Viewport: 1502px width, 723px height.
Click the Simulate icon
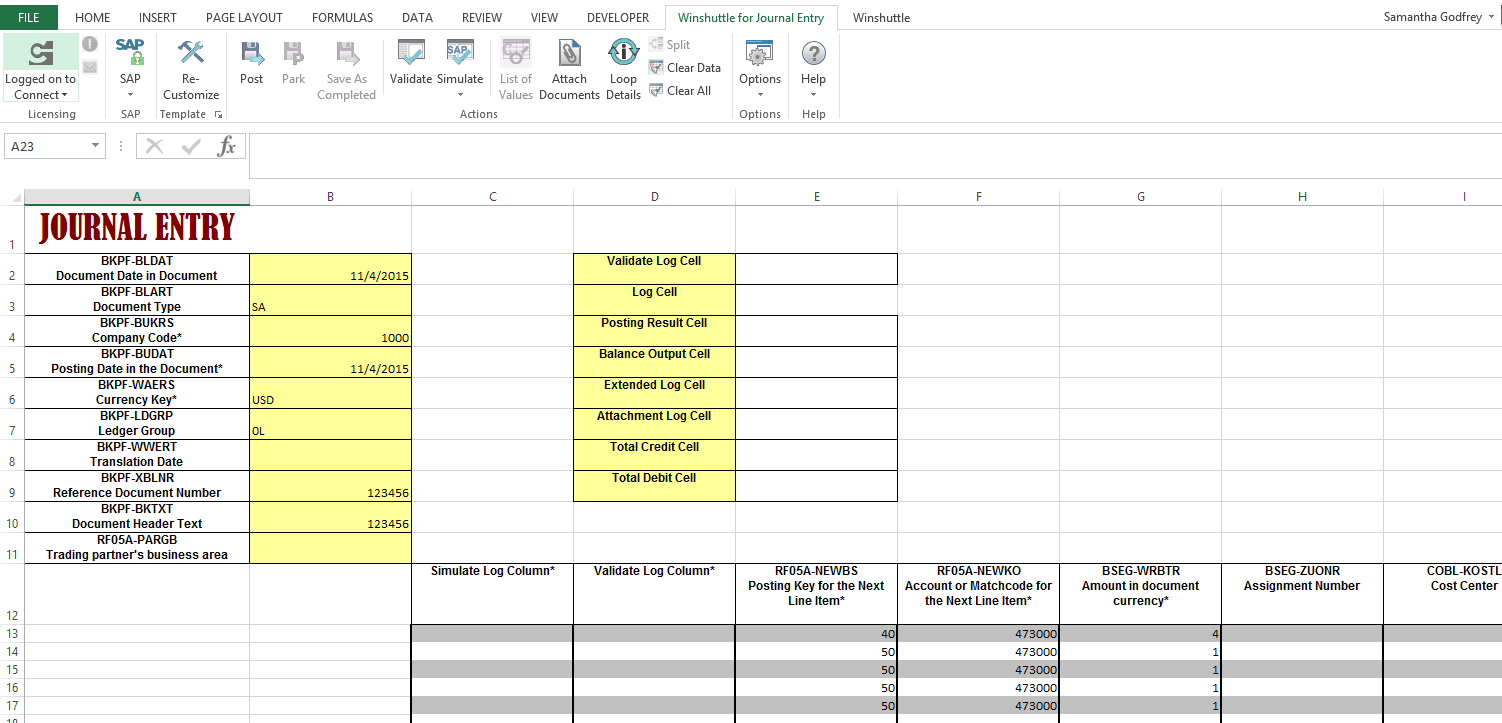(x=460, y=53)
